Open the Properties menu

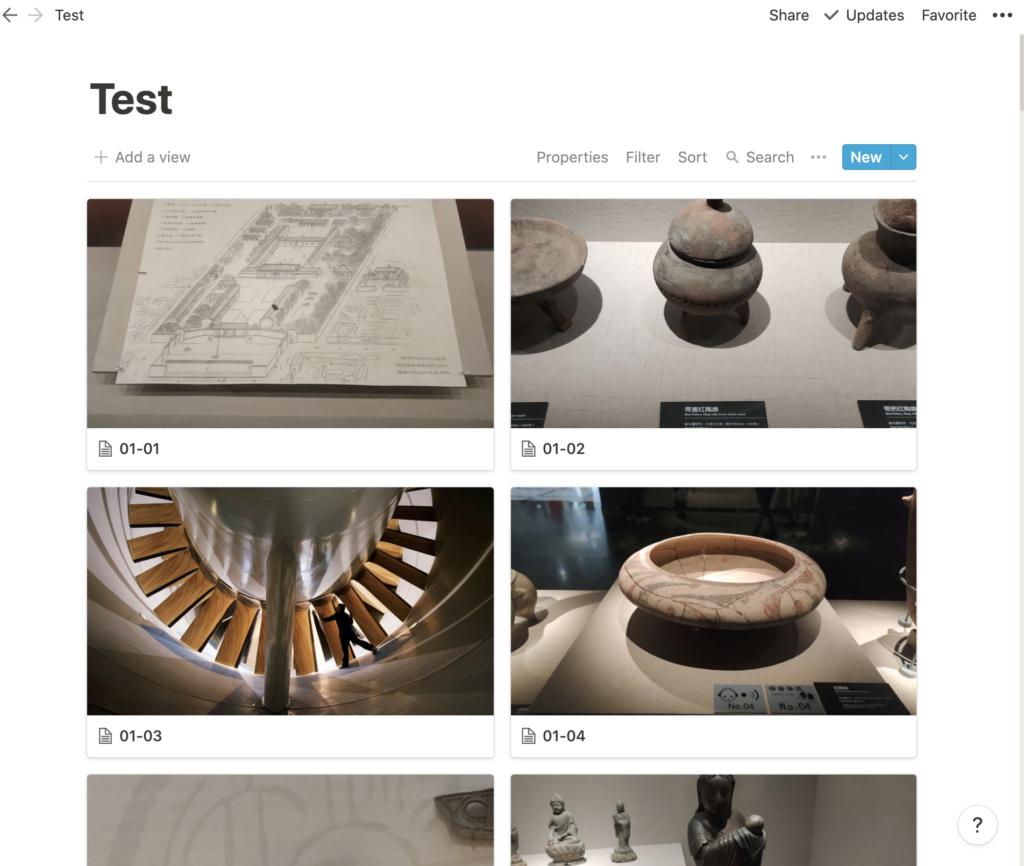572,157
